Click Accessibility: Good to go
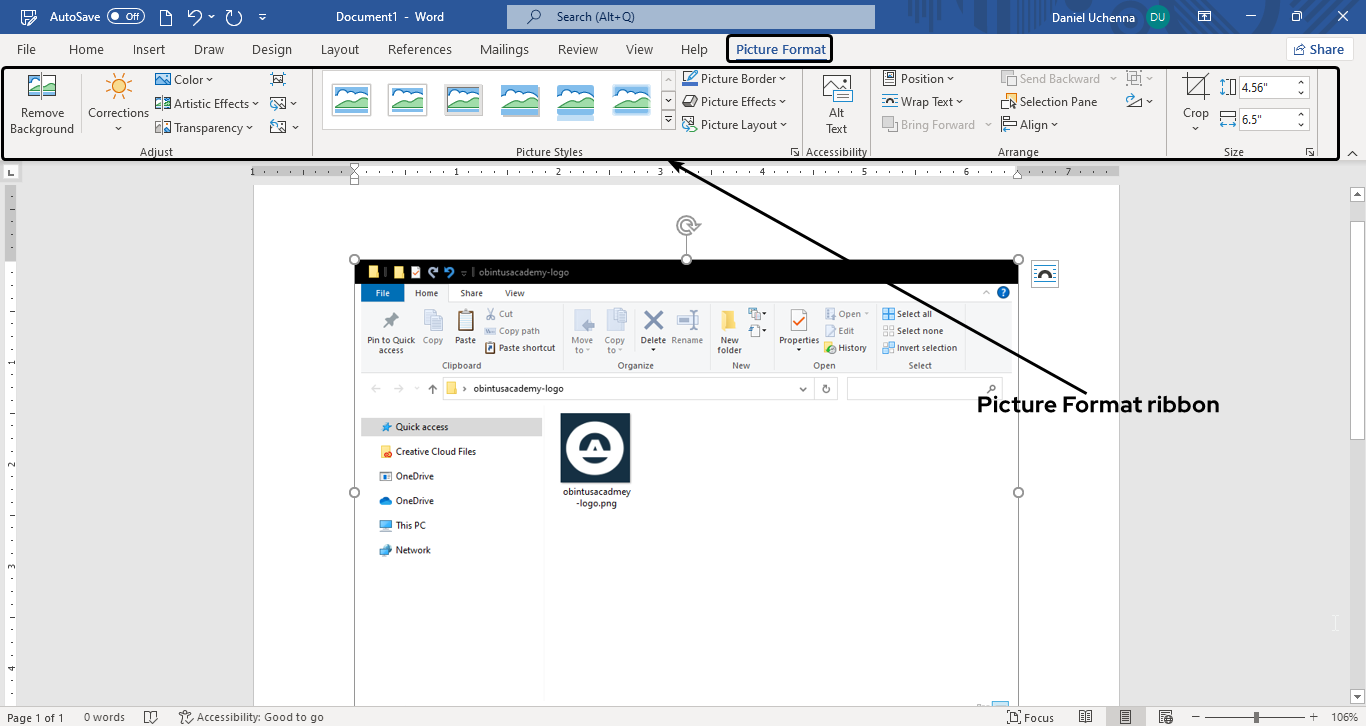Image resolution: width=1366 pixels, height=726 pixels. point(251,717)
